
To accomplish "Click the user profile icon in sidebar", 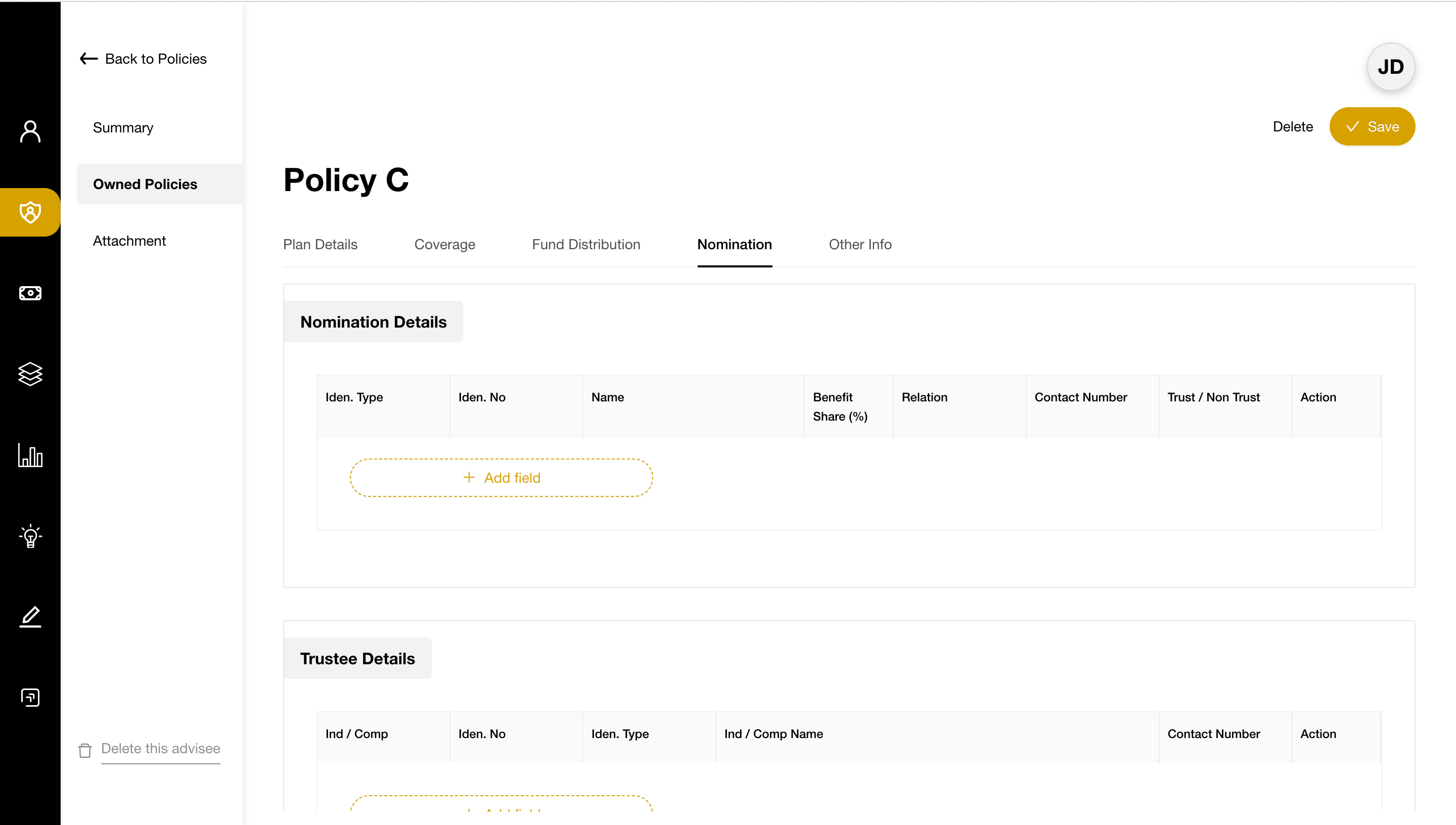I will 30,131.
